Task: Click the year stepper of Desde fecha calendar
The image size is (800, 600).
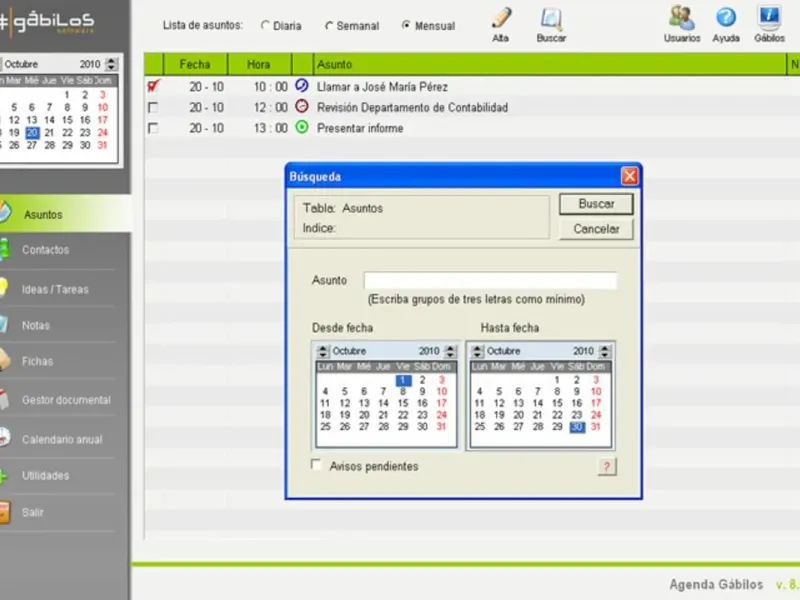Action: pos(450,351)
